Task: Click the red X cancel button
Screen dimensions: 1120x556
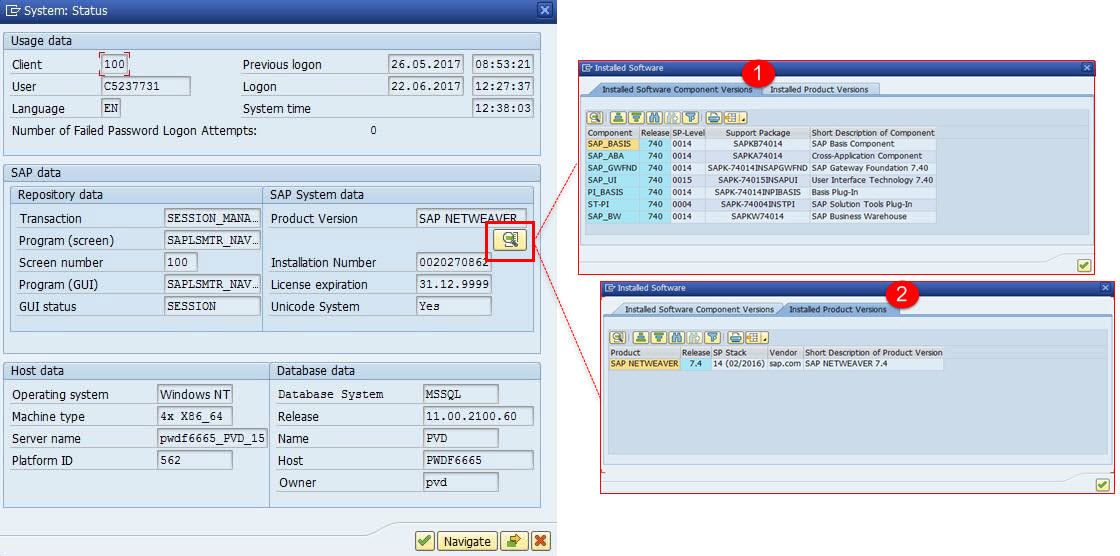Action: (x=541, y=541)
